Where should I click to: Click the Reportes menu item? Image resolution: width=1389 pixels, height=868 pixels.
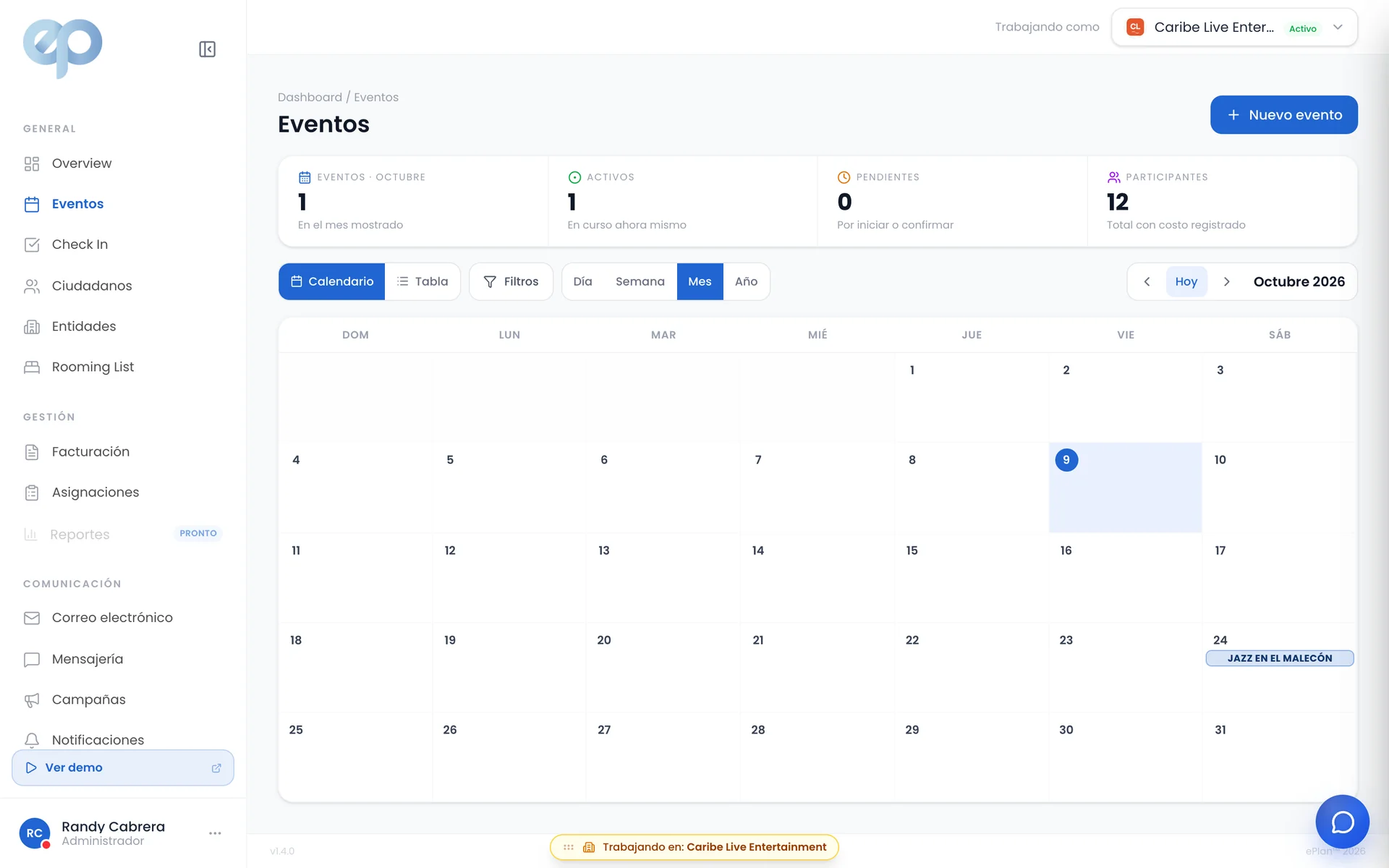pos(123,534)
